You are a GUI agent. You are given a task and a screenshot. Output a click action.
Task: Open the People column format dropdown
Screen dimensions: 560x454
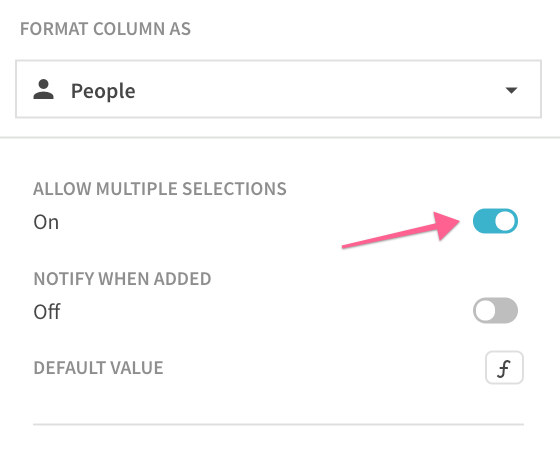(x=278, y=89)
